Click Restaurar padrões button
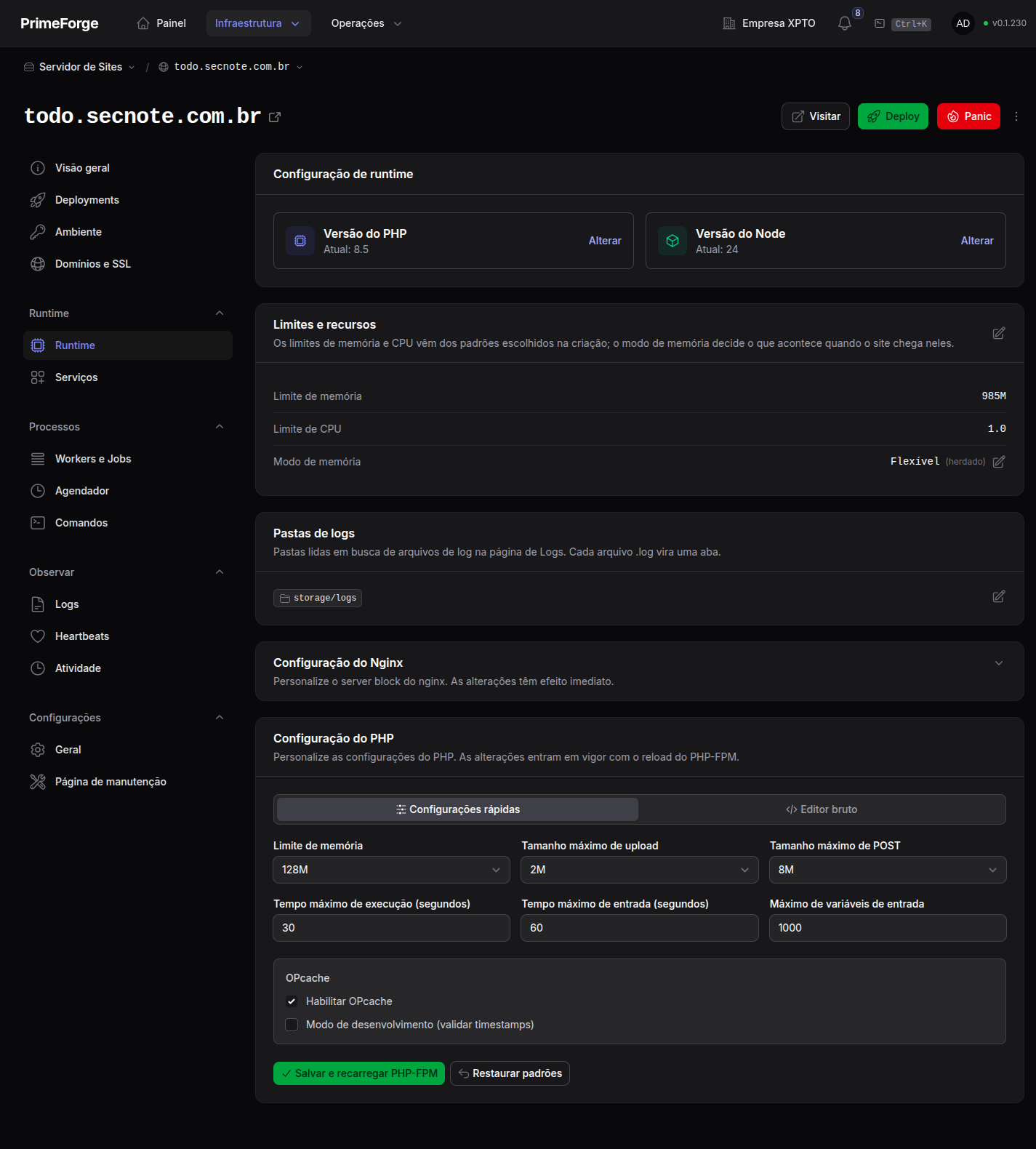 coord(510,1073)
